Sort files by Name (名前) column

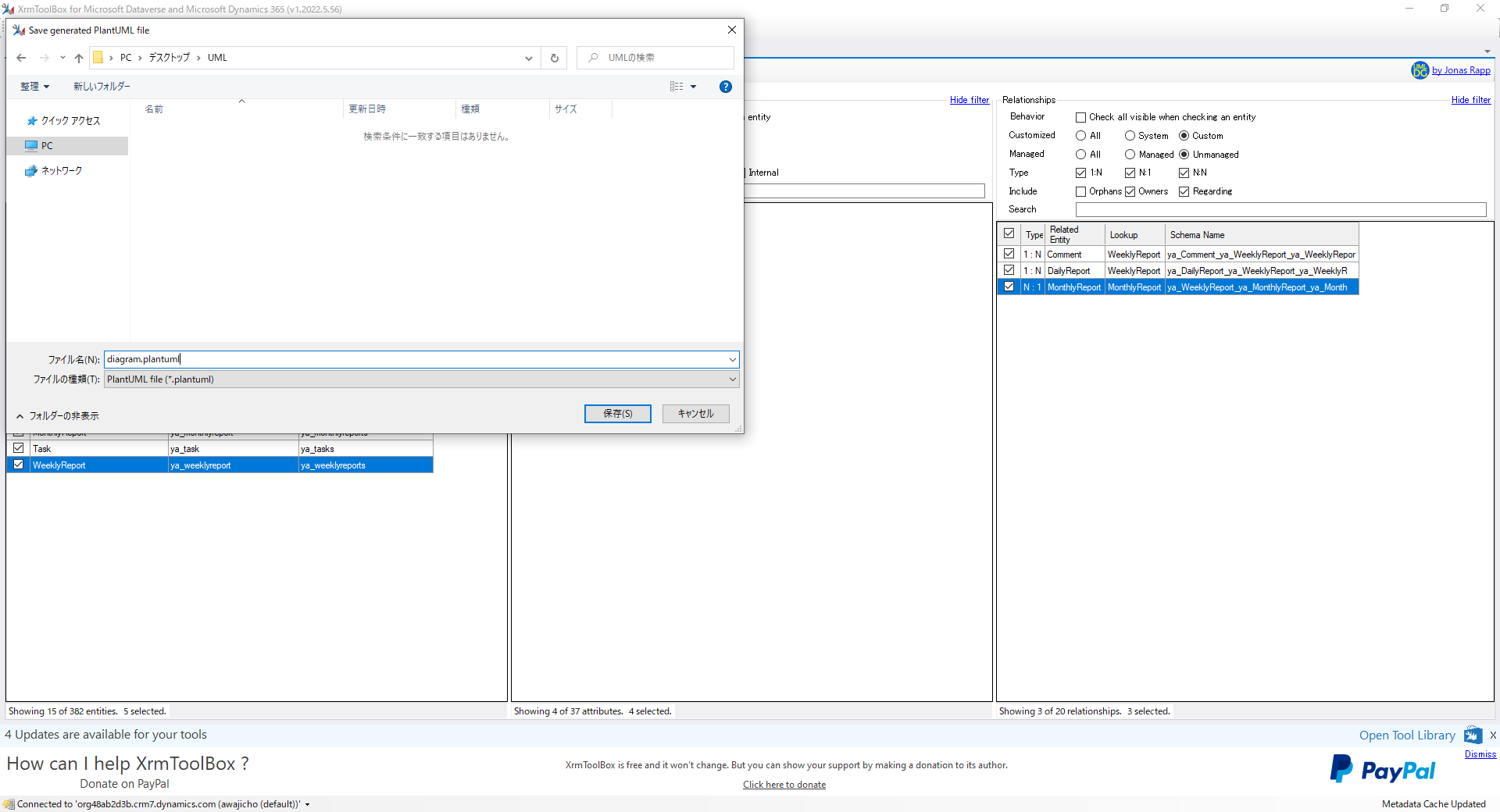point(242,109)
